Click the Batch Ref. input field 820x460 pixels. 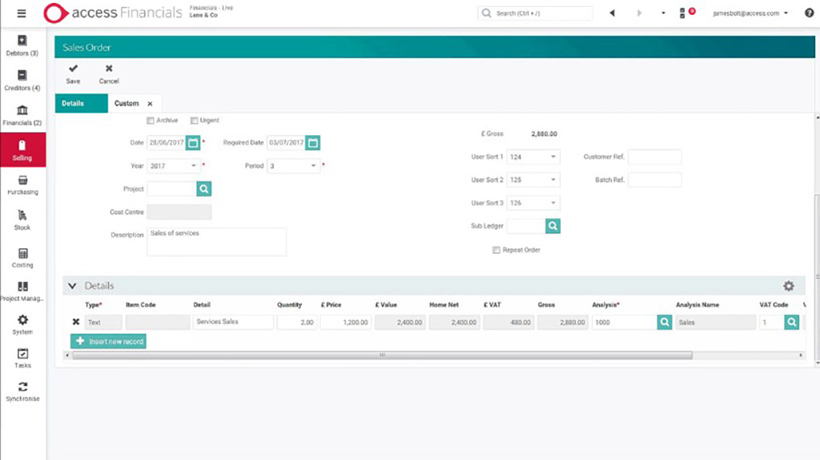[x=655, y=180]
